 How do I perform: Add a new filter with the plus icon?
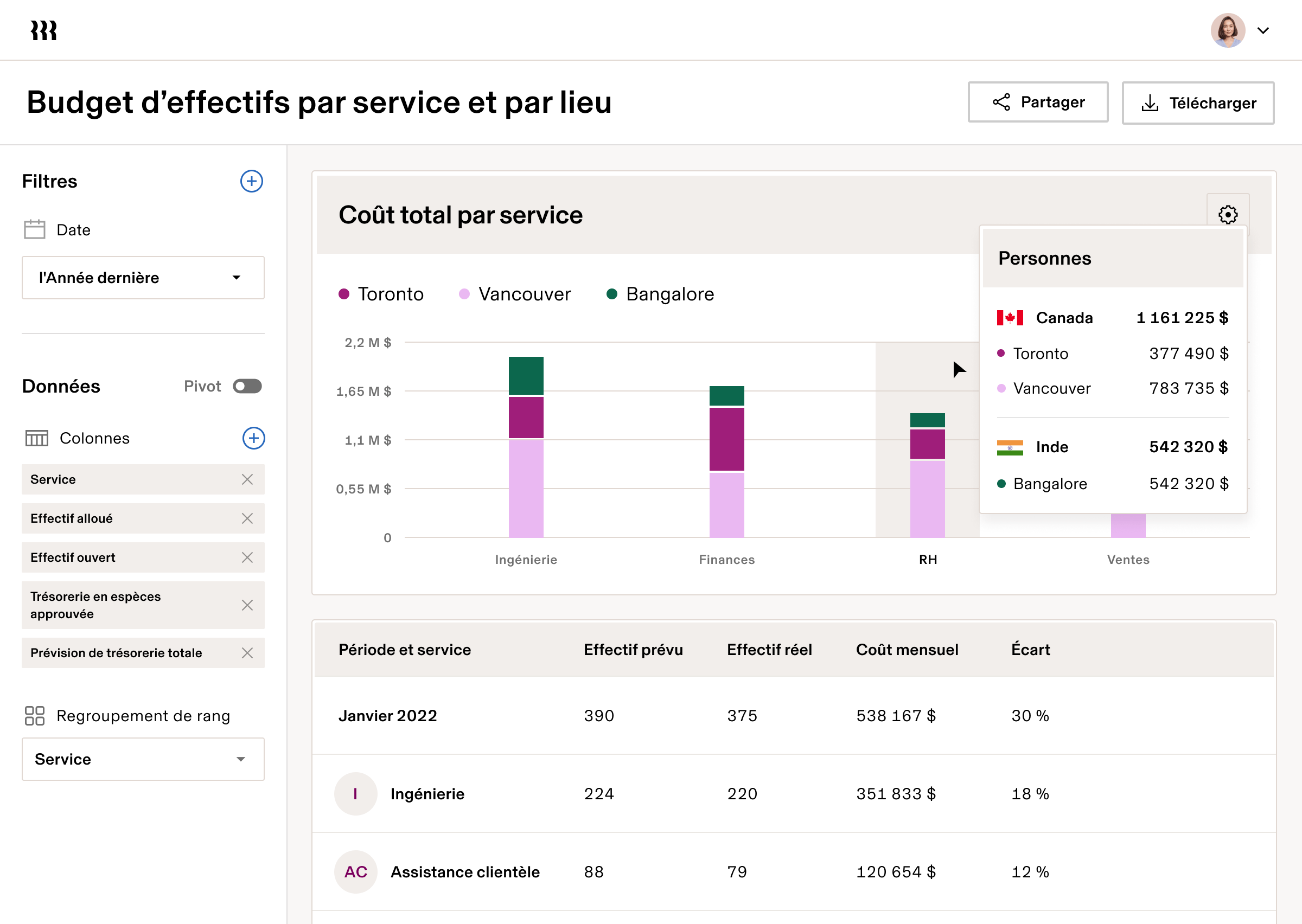252,182
